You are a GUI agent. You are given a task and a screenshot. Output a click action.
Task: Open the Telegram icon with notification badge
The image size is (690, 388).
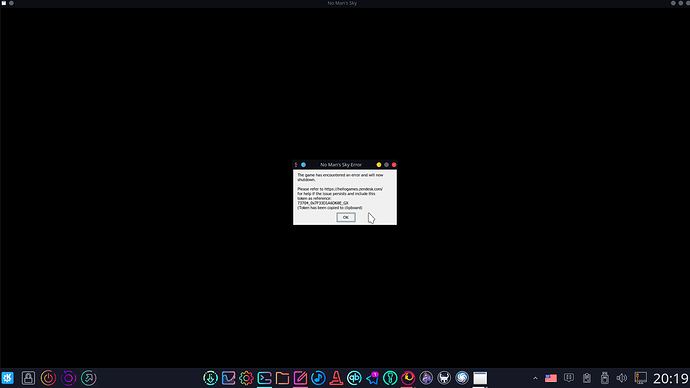click(372, 378)
